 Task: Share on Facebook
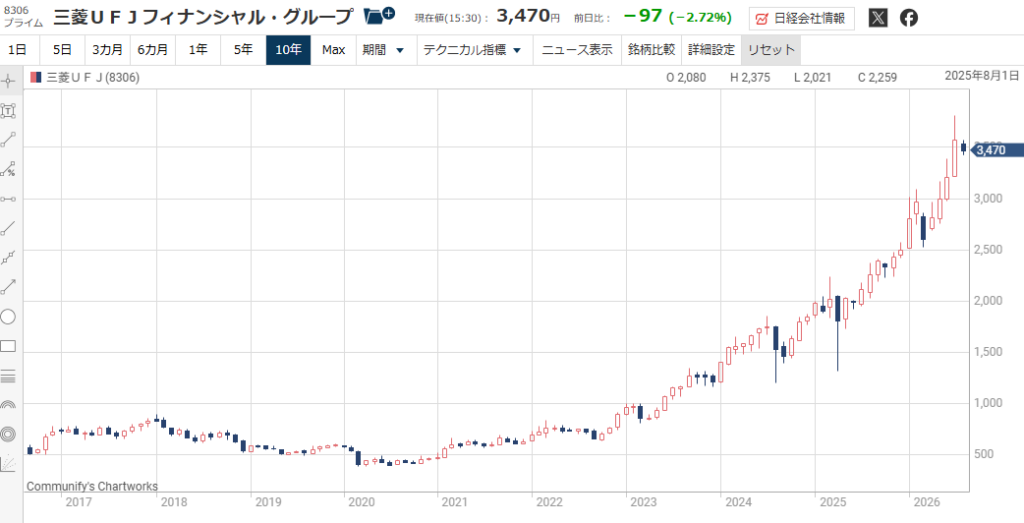coord(908,18)
